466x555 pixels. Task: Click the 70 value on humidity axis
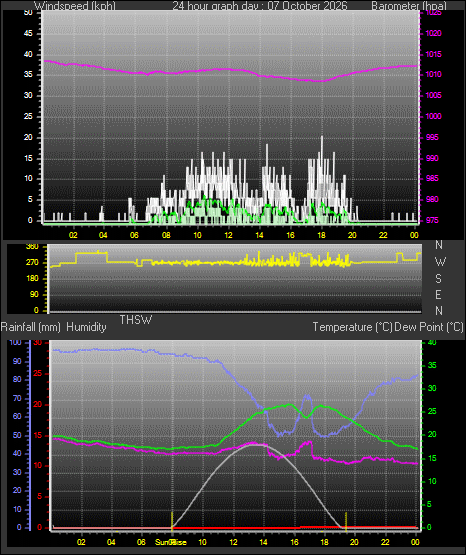click(17, 398)
